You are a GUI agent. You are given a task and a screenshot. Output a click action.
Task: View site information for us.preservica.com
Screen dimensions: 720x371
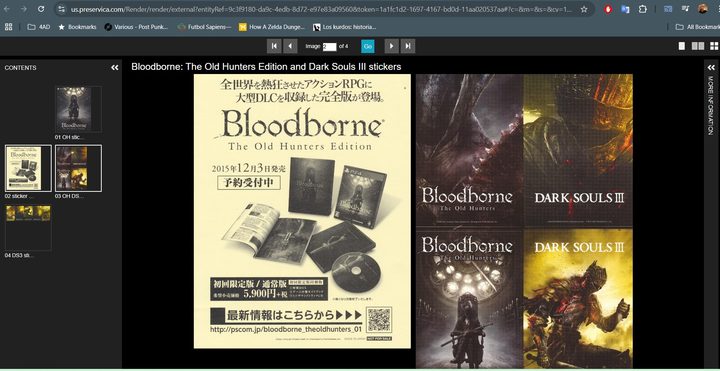(x=61, y=9)
